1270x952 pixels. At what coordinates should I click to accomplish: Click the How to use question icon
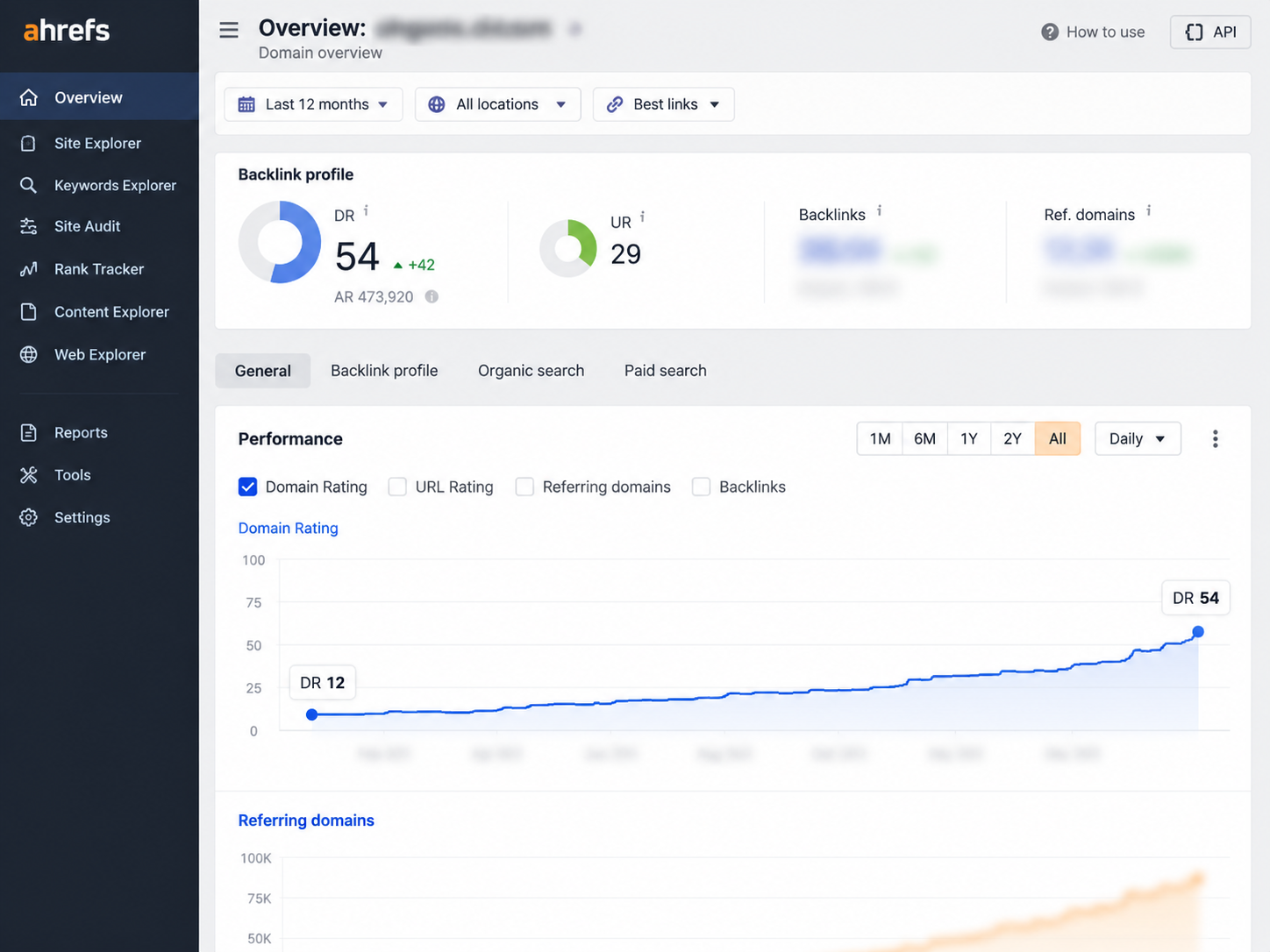coord(1050,32)
